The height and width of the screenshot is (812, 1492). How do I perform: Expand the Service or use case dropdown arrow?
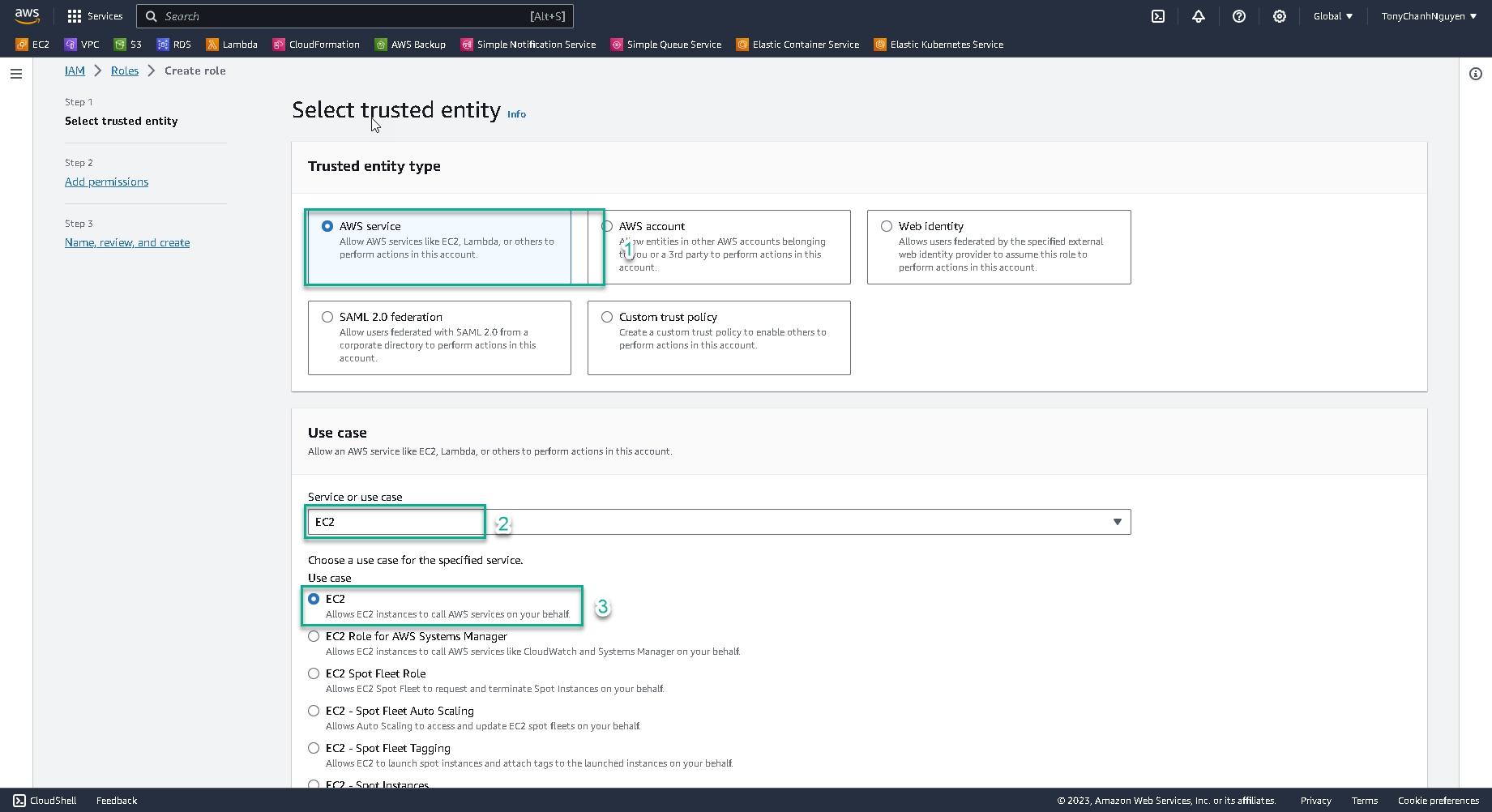coord(1118,522)
